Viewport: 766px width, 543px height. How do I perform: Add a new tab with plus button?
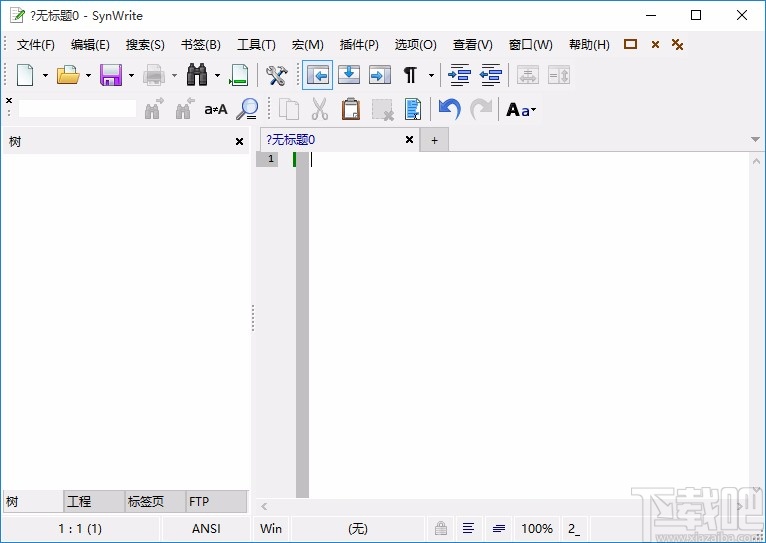pos(434,141)
